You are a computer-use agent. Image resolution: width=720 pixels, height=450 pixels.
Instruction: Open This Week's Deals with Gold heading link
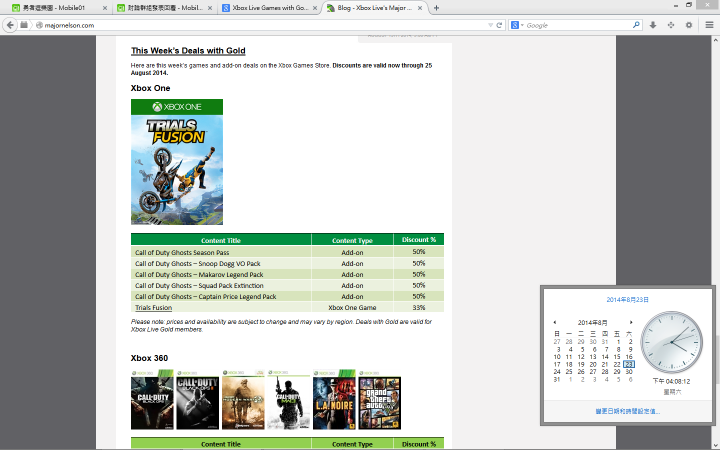point(188,51)
